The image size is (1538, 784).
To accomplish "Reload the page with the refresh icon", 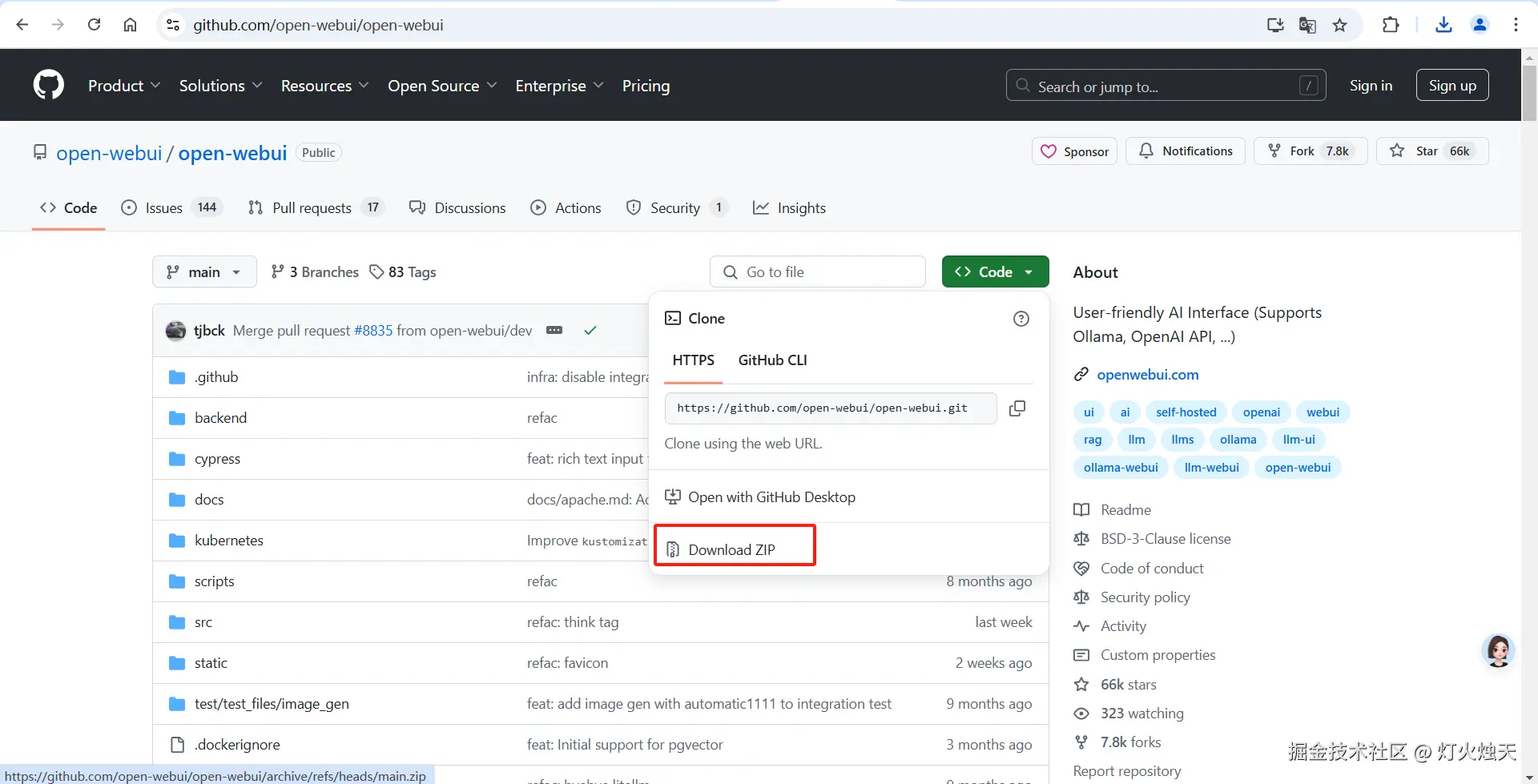I will pyautogui.click(x=94, y=25).
